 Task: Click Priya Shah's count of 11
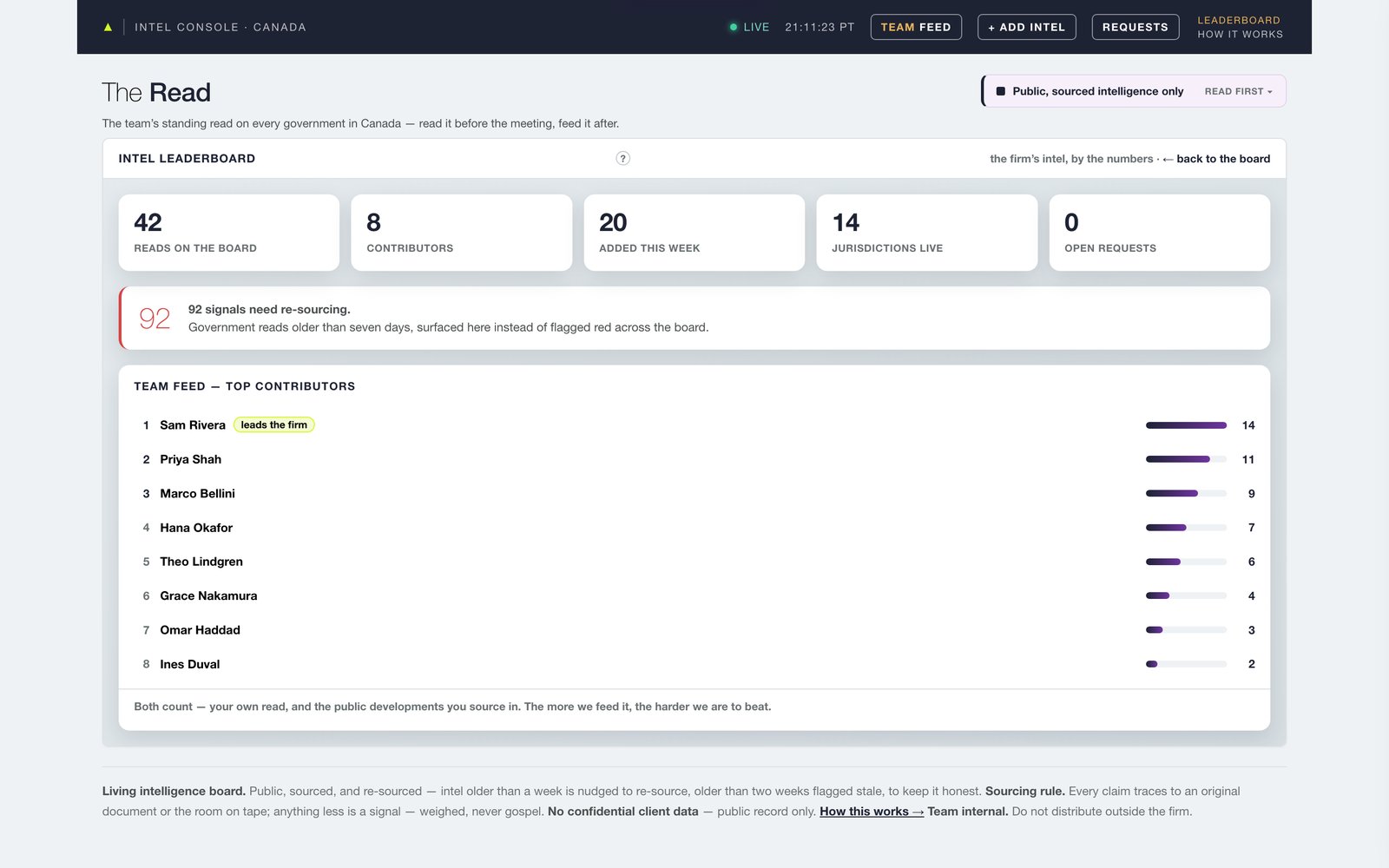coord(1248,459)
